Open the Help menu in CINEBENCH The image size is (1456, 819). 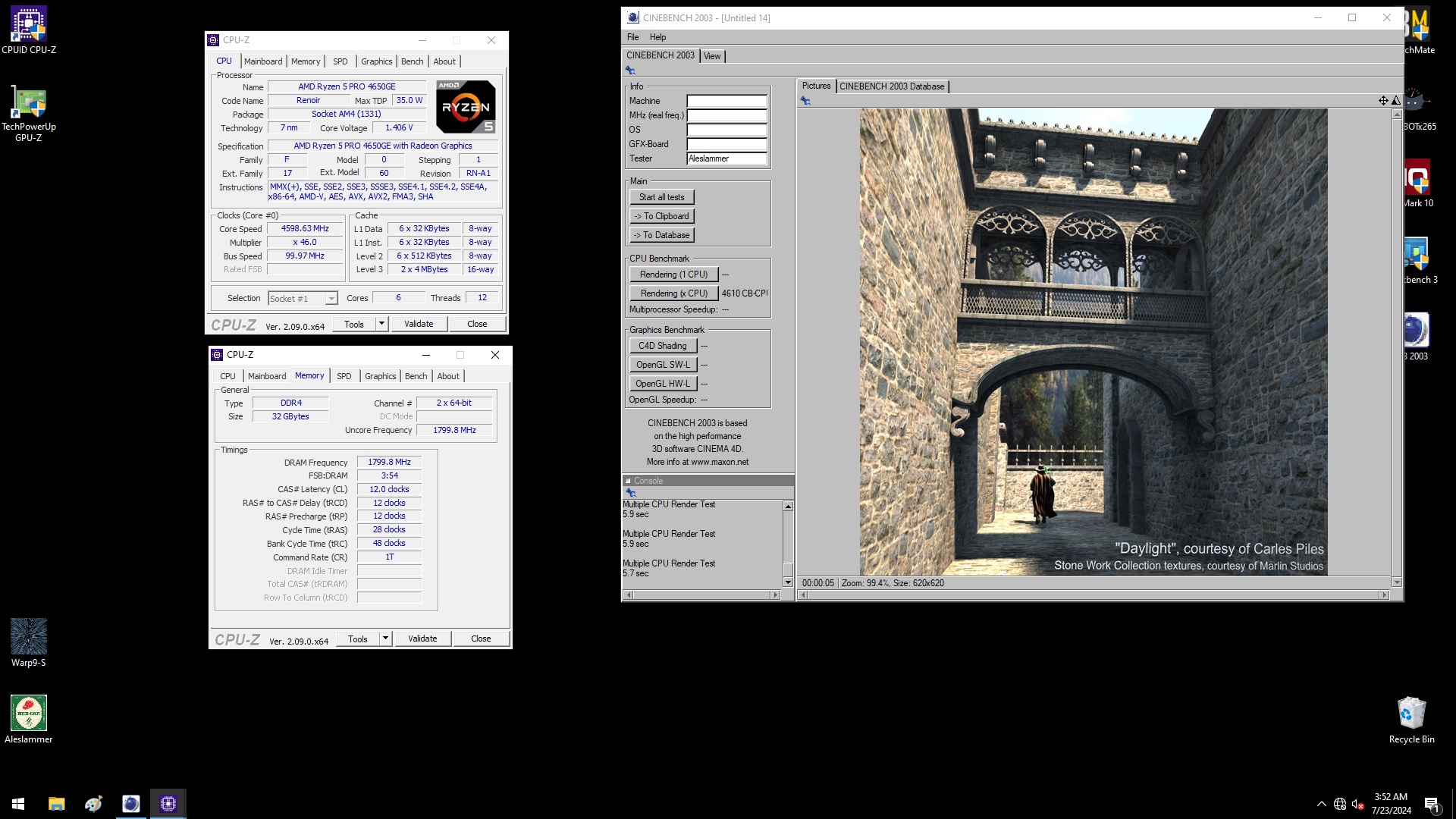pyautogui.click(x=657, y=37)
